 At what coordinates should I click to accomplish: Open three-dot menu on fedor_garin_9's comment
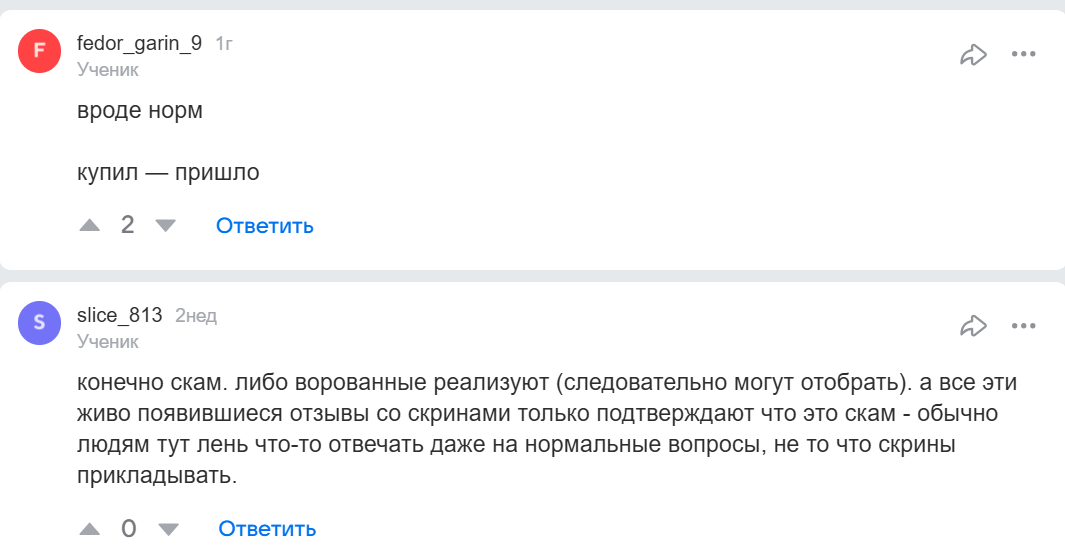[x=1023, y=54]
